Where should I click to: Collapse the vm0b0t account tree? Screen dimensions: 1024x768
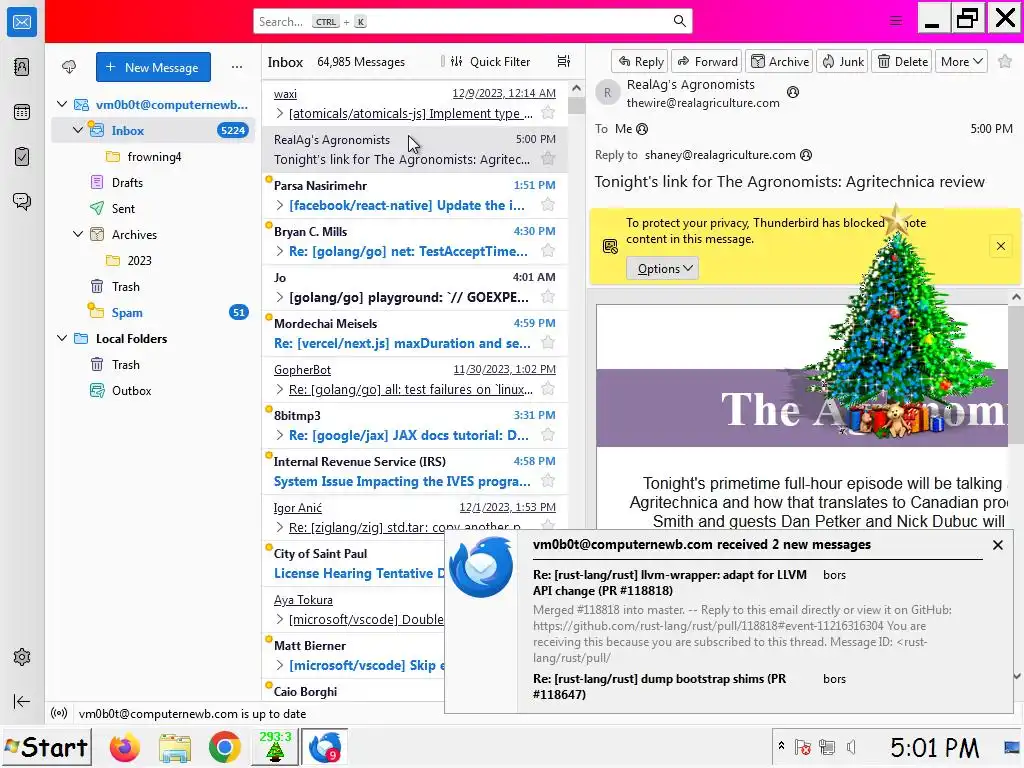62,104
